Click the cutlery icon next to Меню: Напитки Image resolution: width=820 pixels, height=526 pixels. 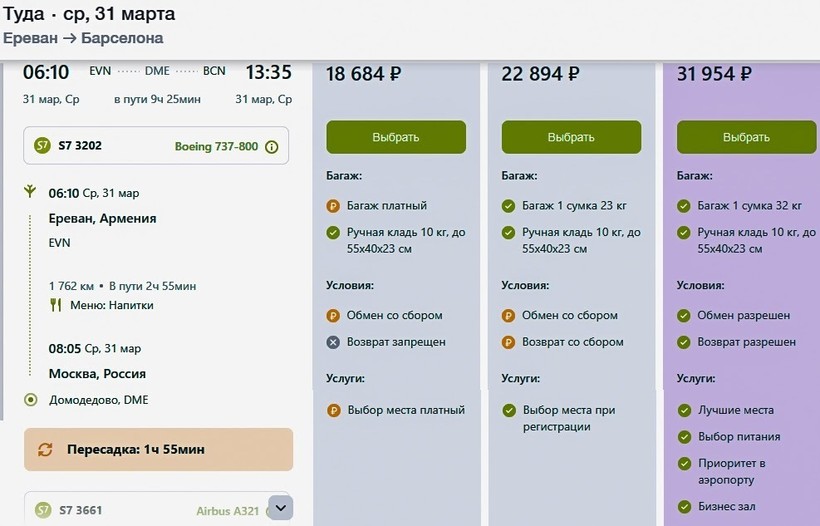tap(56, 305)
